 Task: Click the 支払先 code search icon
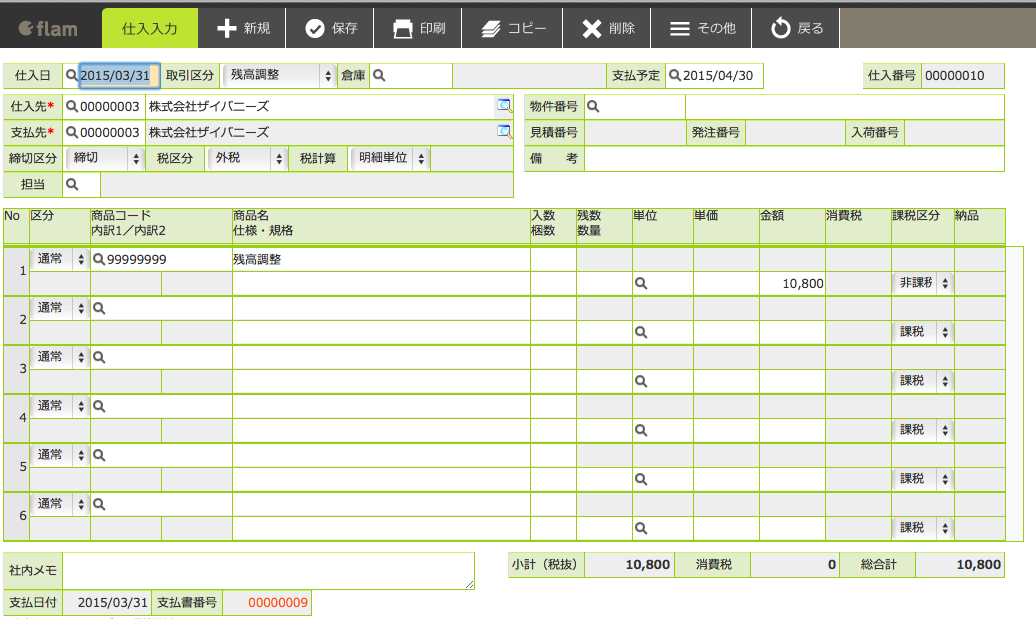71,132
